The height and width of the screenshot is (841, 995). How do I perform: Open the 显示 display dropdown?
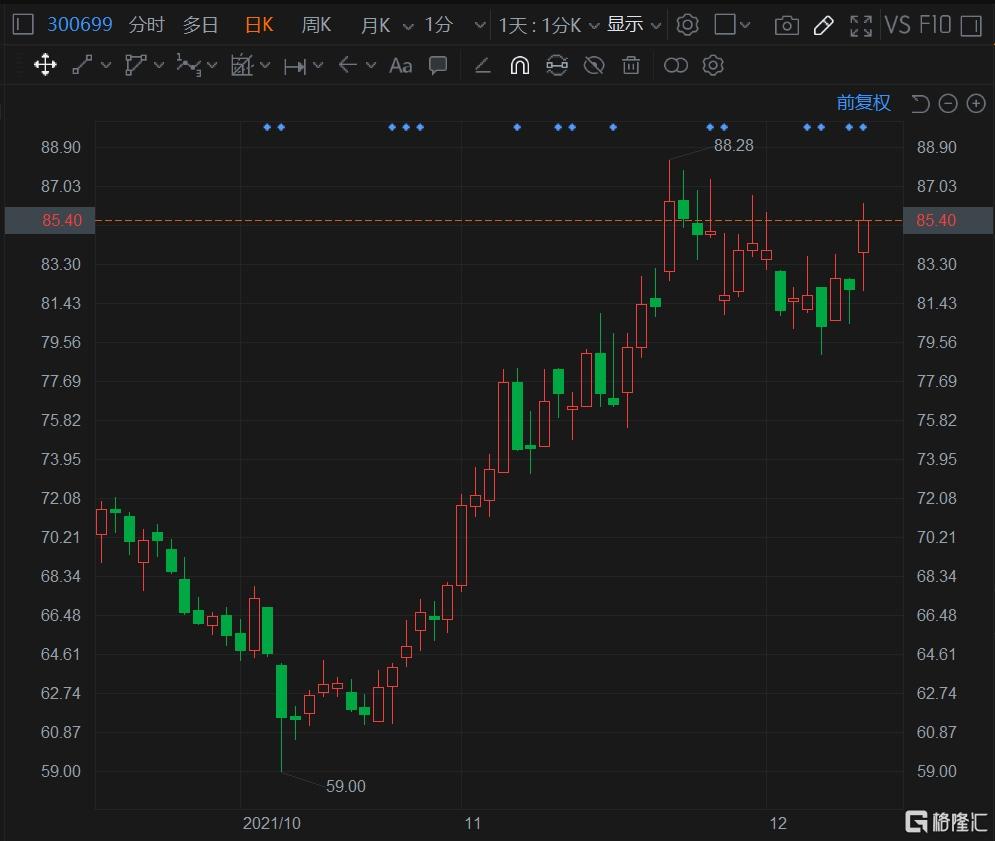pyautogui.click(x=633, y=25)
